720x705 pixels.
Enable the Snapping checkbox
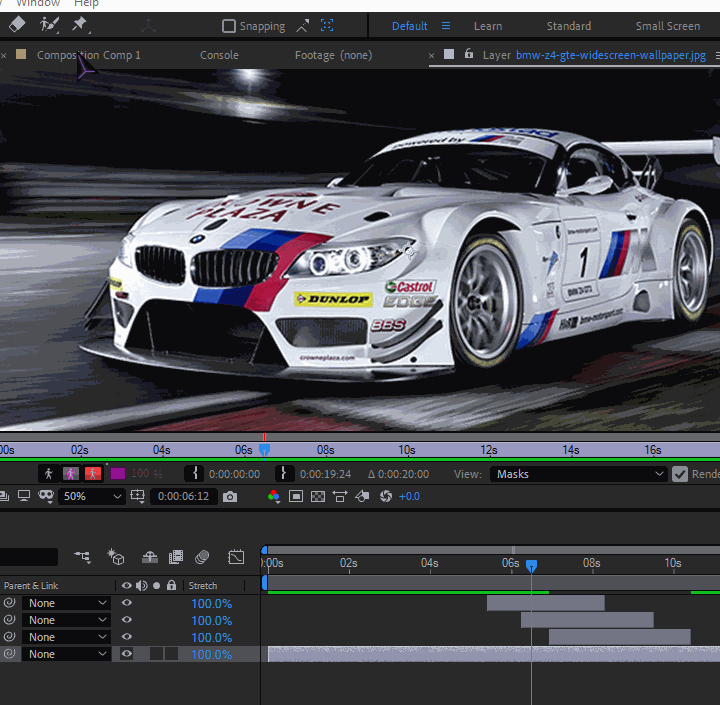click(x=229, y=26)
